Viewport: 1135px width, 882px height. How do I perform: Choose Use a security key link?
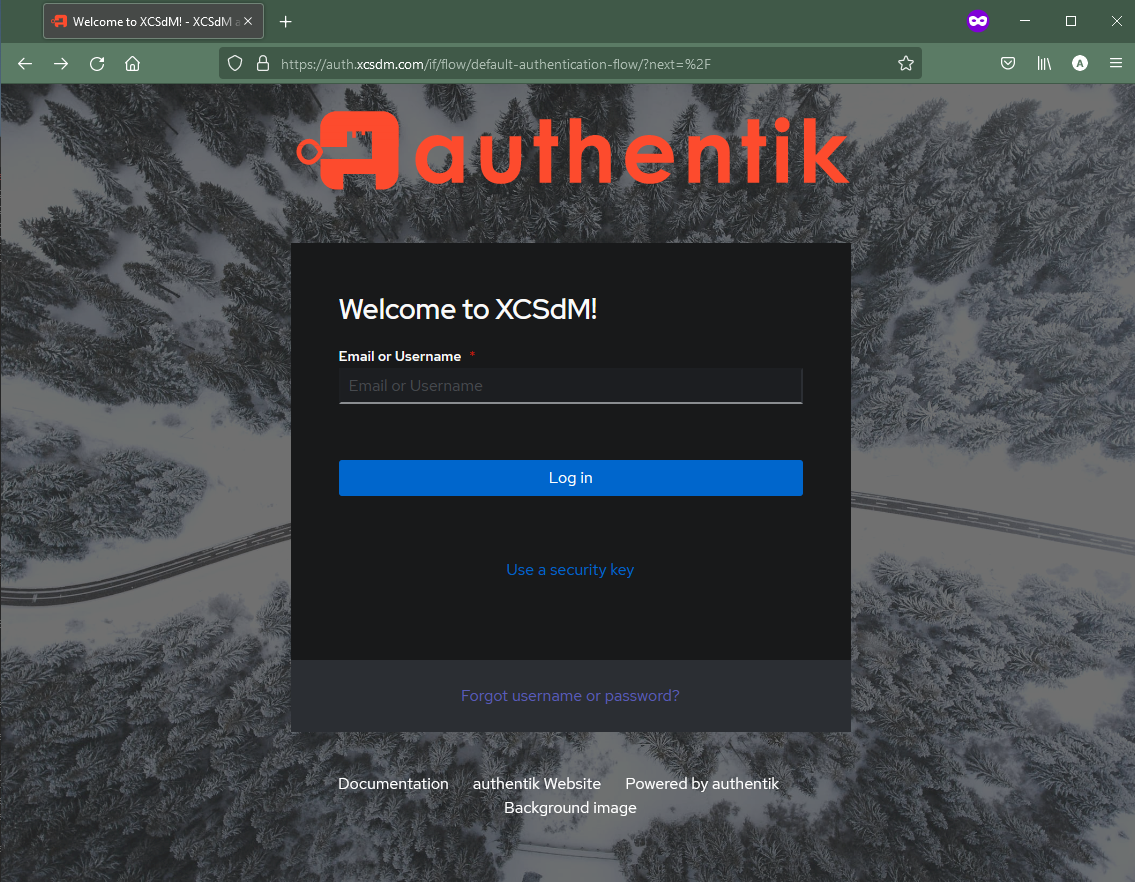(x=570, y=570)
